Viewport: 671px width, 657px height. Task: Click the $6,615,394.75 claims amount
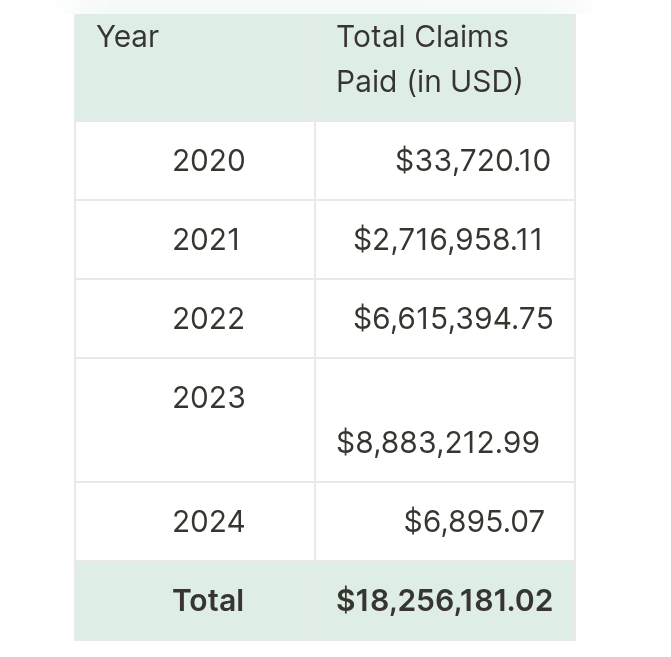[x=453, y=319]
